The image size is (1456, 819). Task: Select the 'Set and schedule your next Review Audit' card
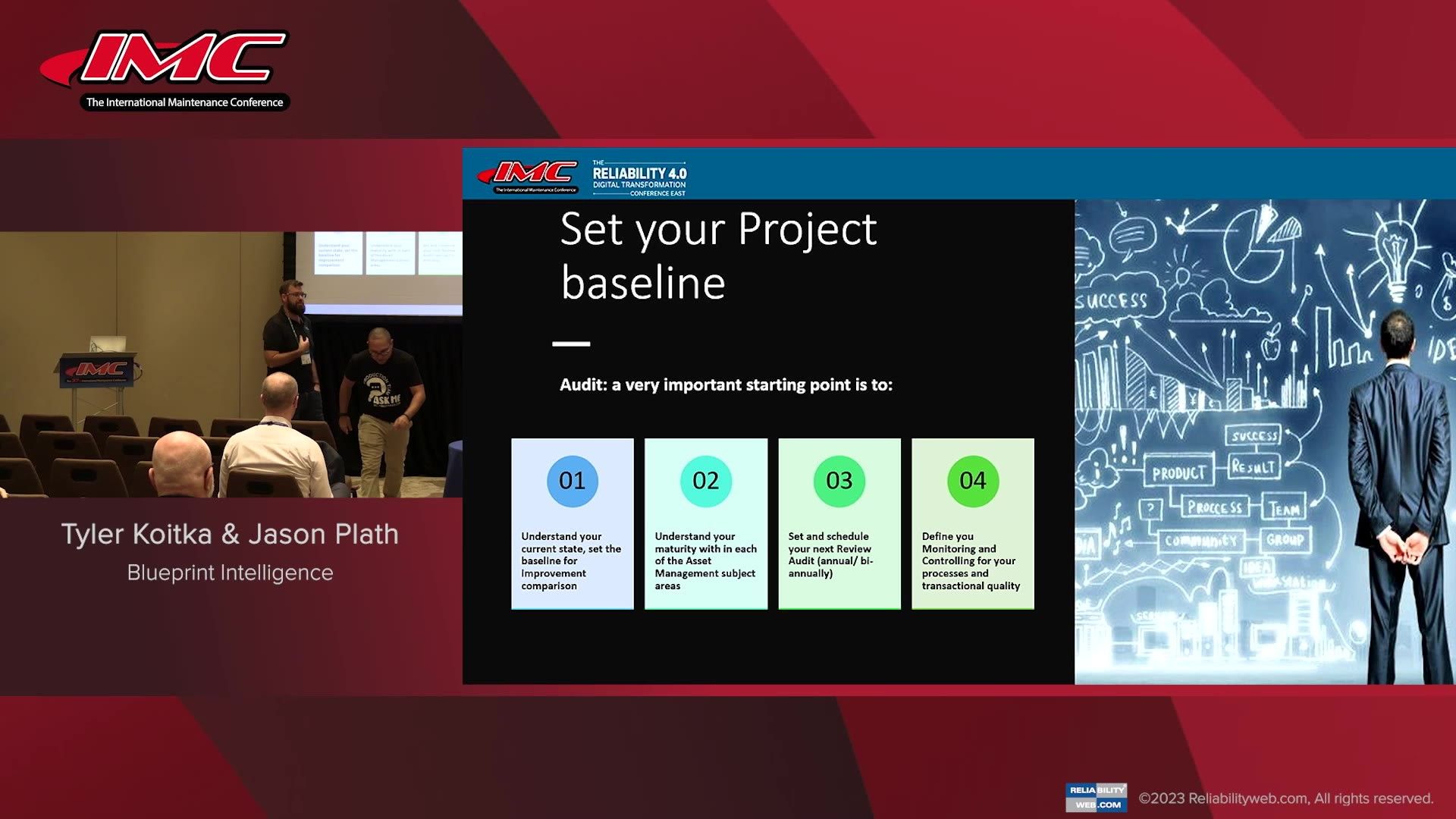839,523
